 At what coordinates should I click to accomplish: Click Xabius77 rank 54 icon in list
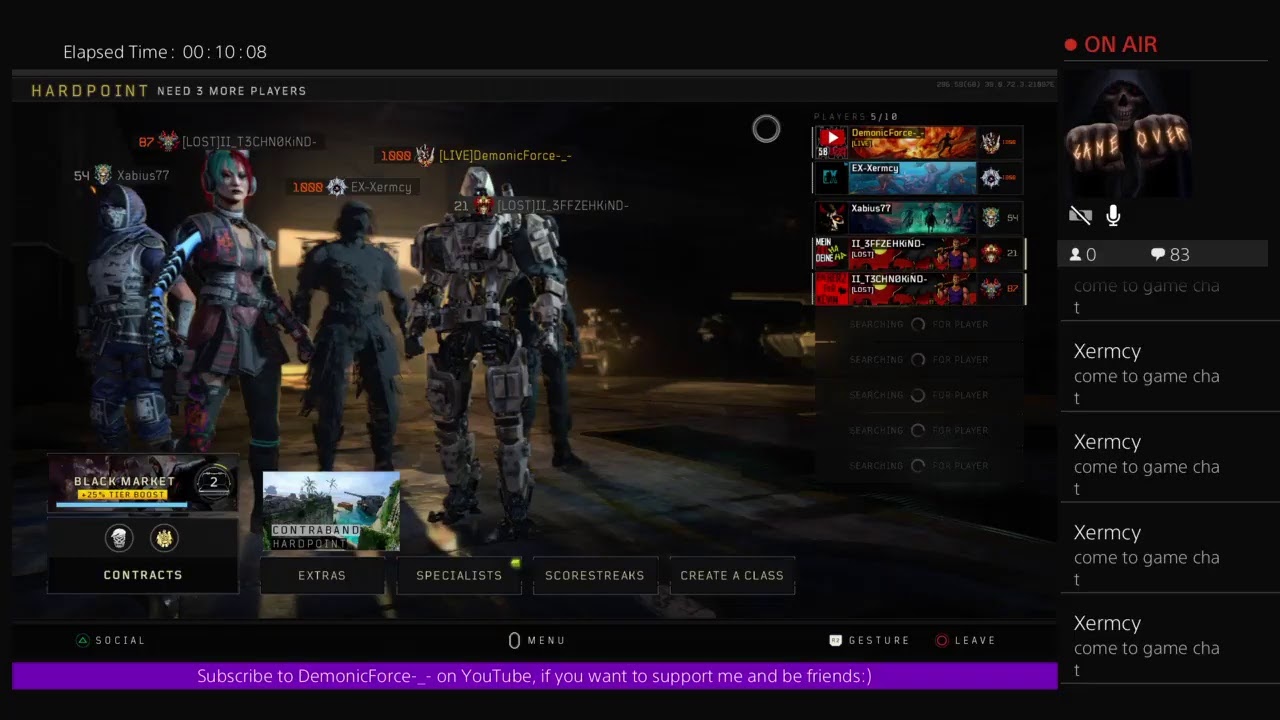pyautogui.click(x=990, y=217)
